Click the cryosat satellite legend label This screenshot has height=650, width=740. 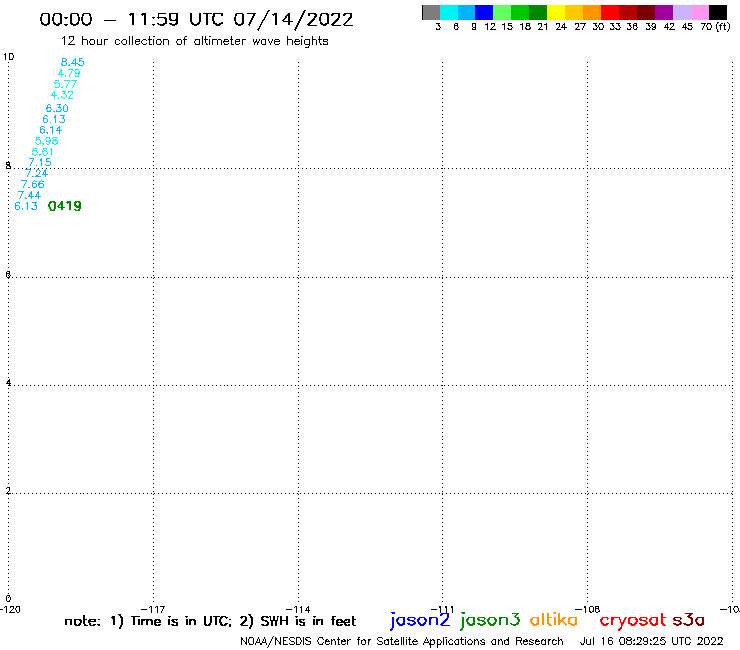click(633, 620)
